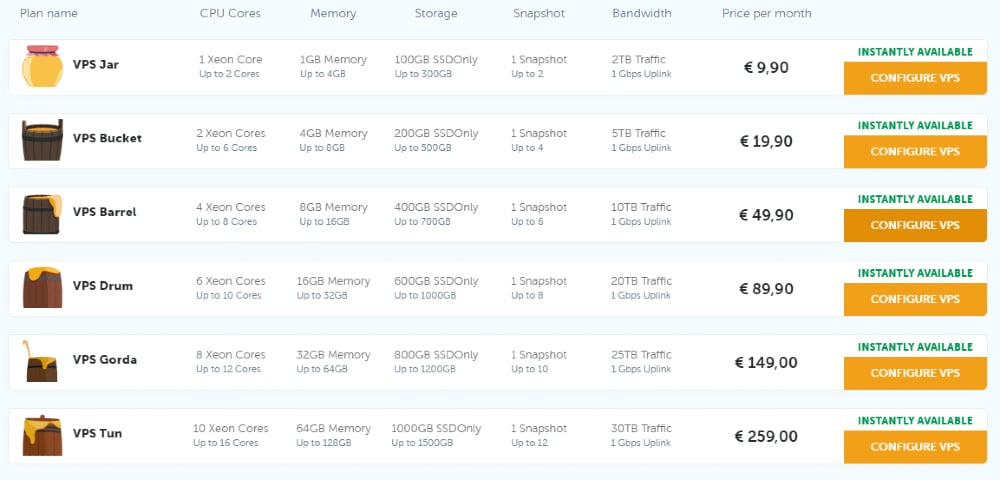The height and width of the screenshot is (480, 1000).
Task: Click the 2 Xeon Cores text
Action: (230, 133)
